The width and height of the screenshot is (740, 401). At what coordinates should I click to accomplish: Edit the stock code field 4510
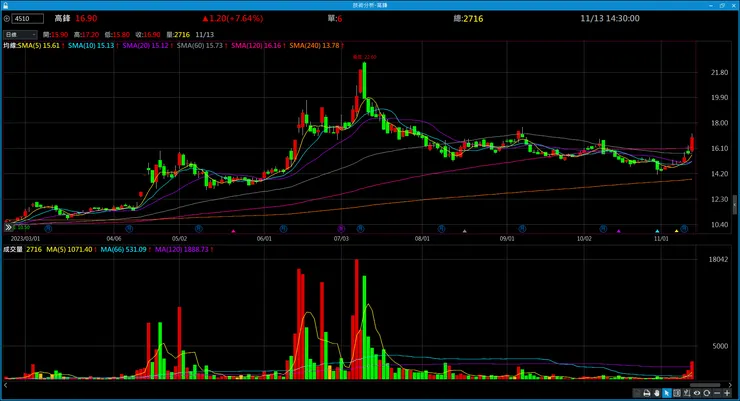tap(28, 19)
